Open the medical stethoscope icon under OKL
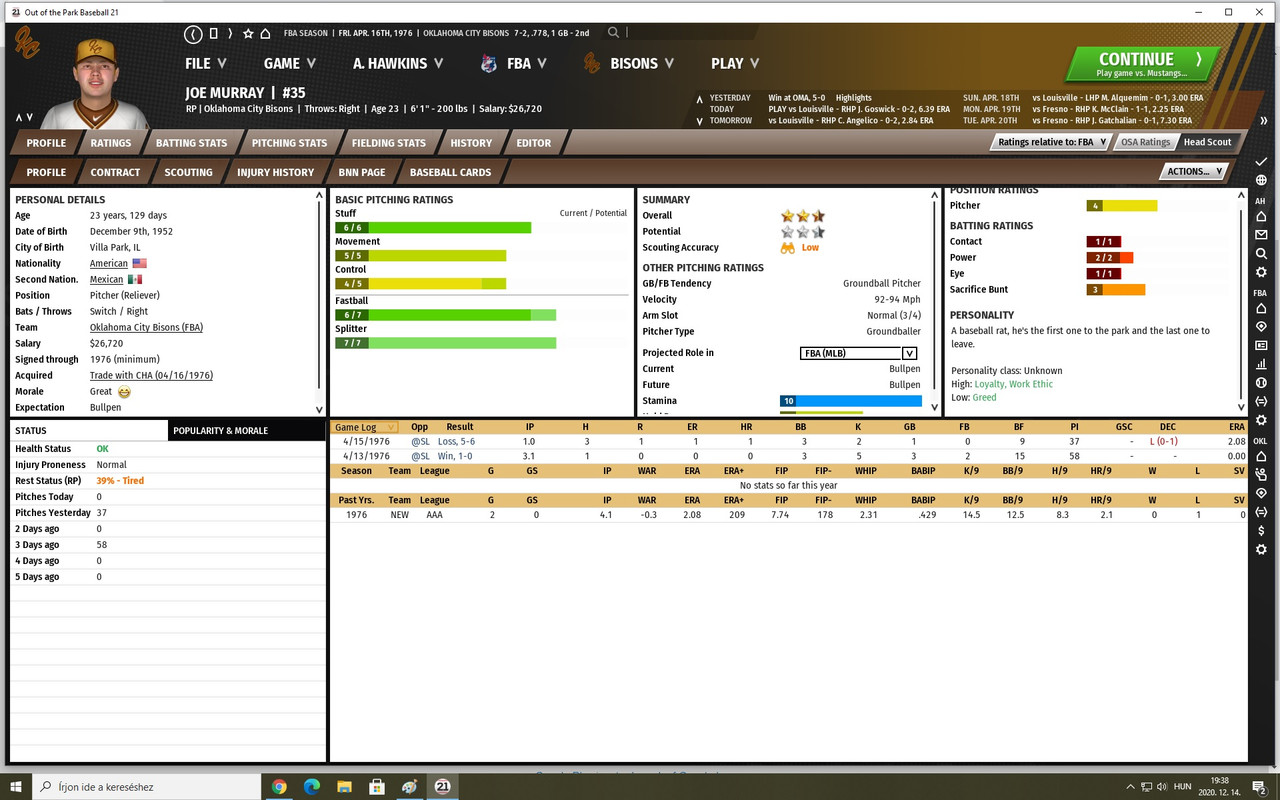 click(1261, 475)
